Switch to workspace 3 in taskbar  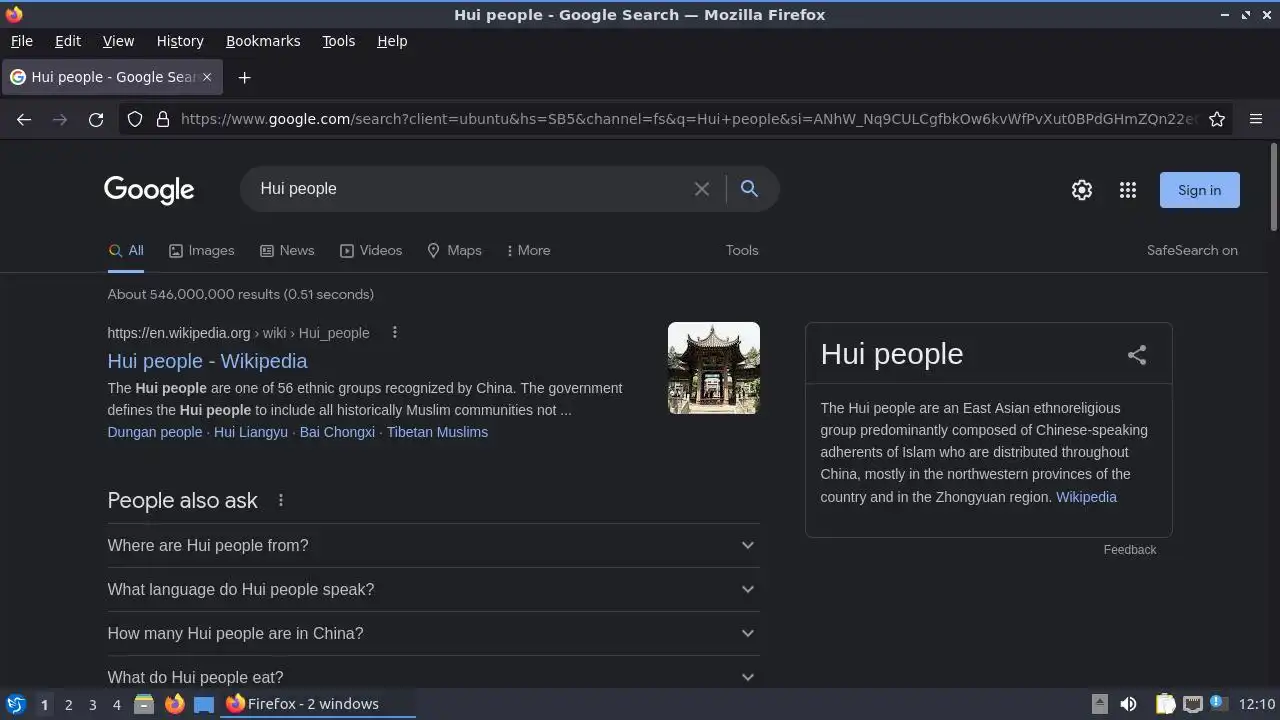pyautogui.click(x=92, y=704)
